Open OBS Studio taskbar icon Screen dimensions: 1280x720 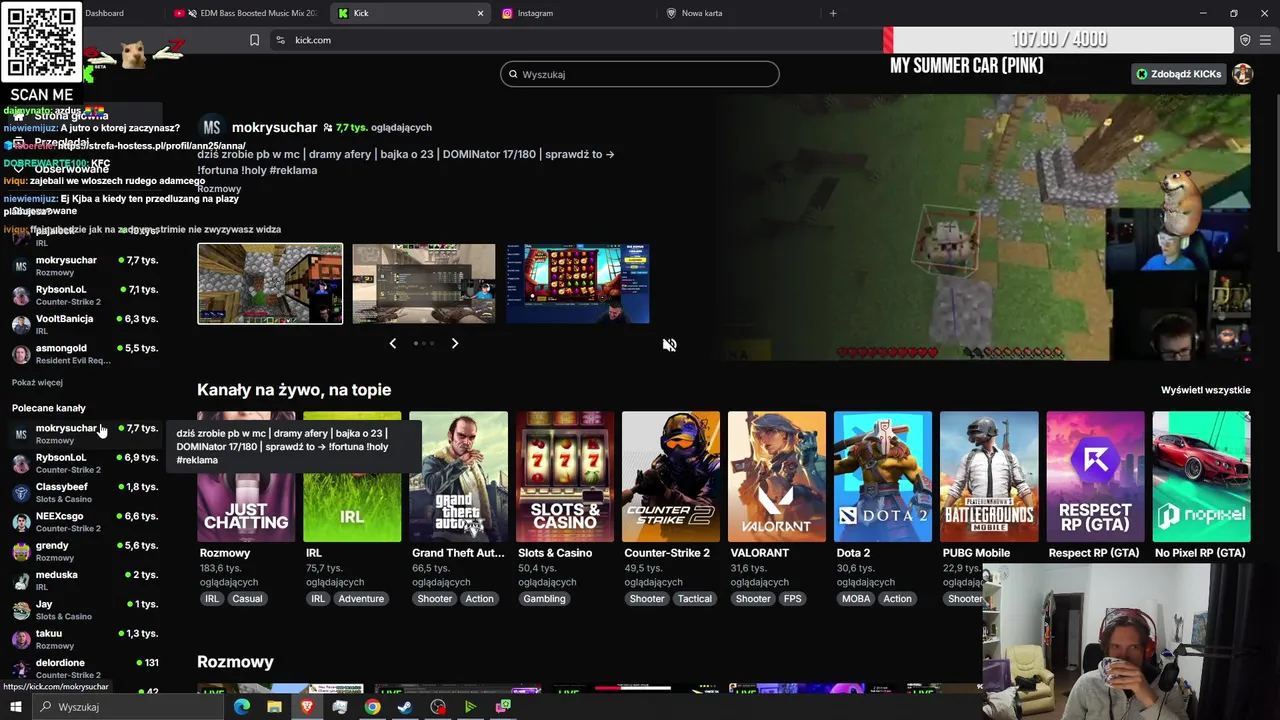438,707
